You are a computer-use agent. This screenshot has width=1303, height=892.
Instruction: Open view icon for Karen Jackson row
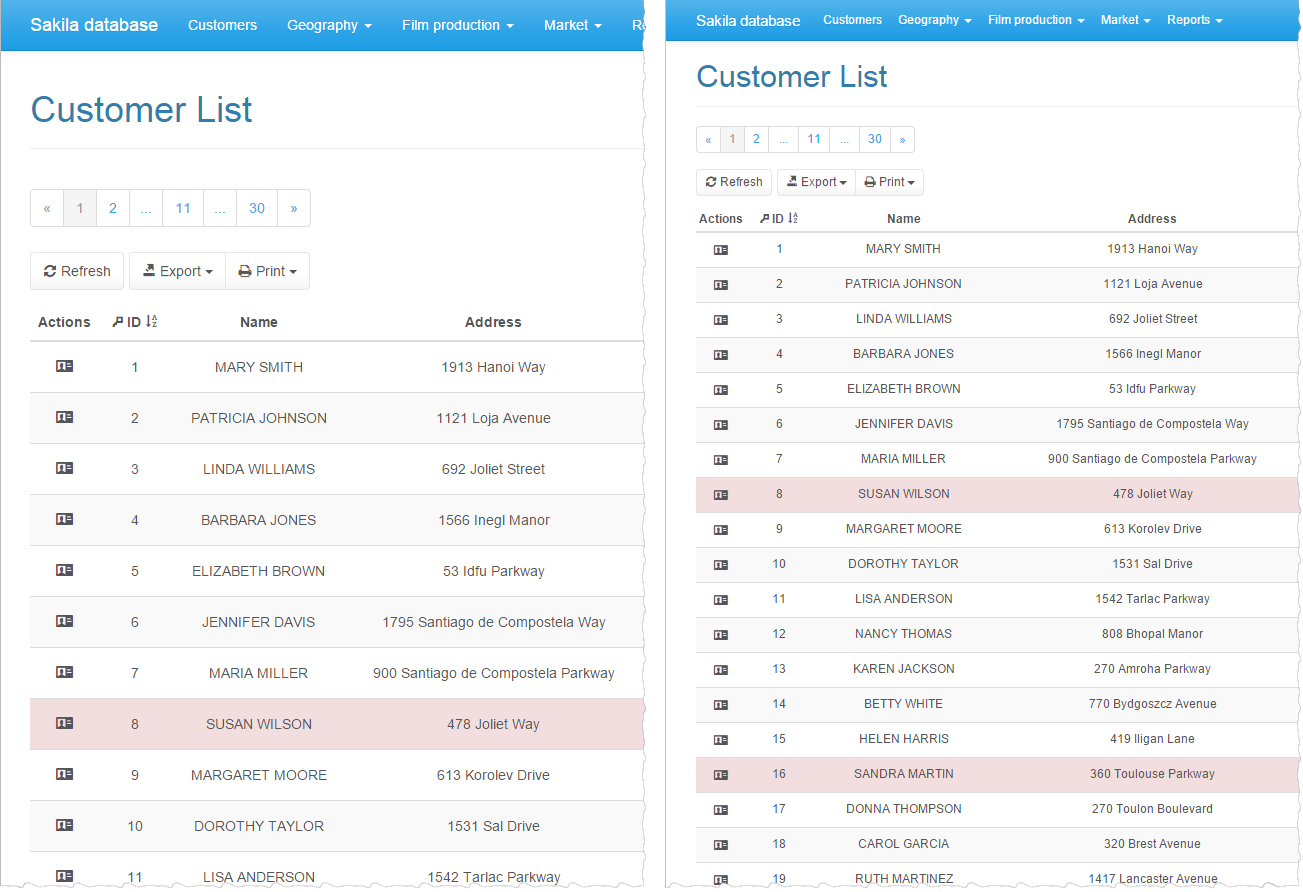720,670
